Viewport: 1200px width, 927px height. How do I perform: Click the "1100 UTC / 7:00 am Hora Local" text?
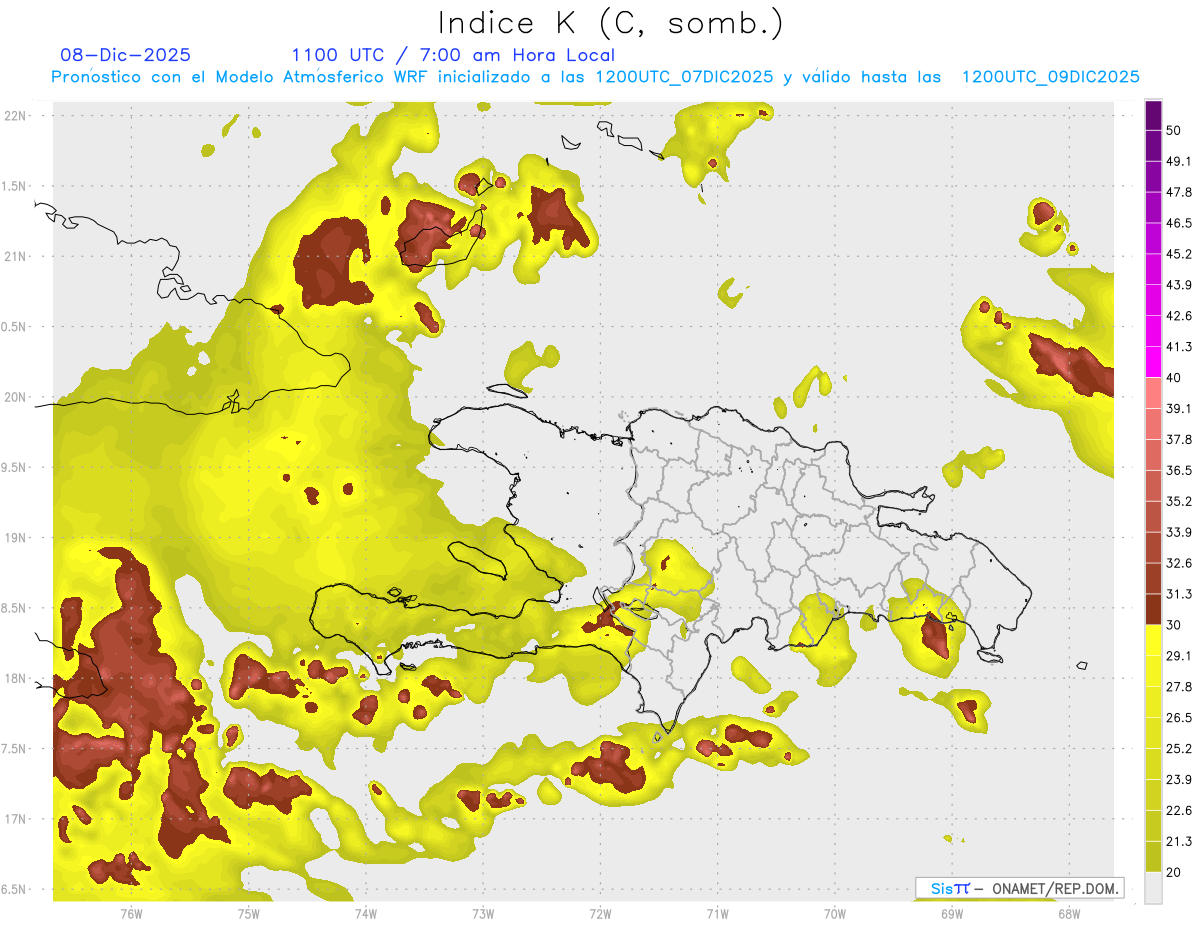tap(453, 55)
